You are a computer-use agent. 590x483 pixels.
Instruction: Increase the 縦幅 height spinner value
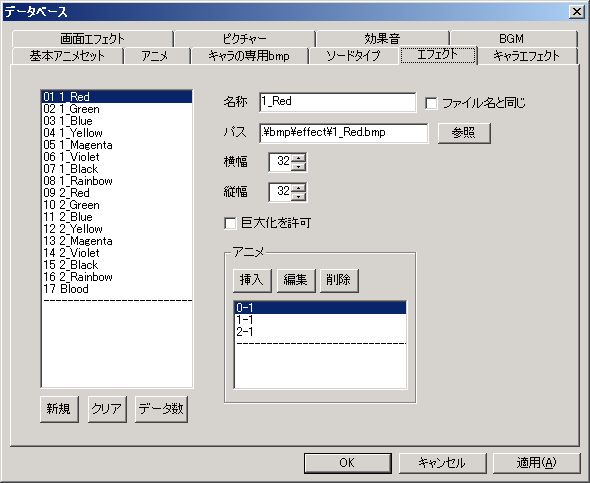pyautogui.click(x=298, y=188)
